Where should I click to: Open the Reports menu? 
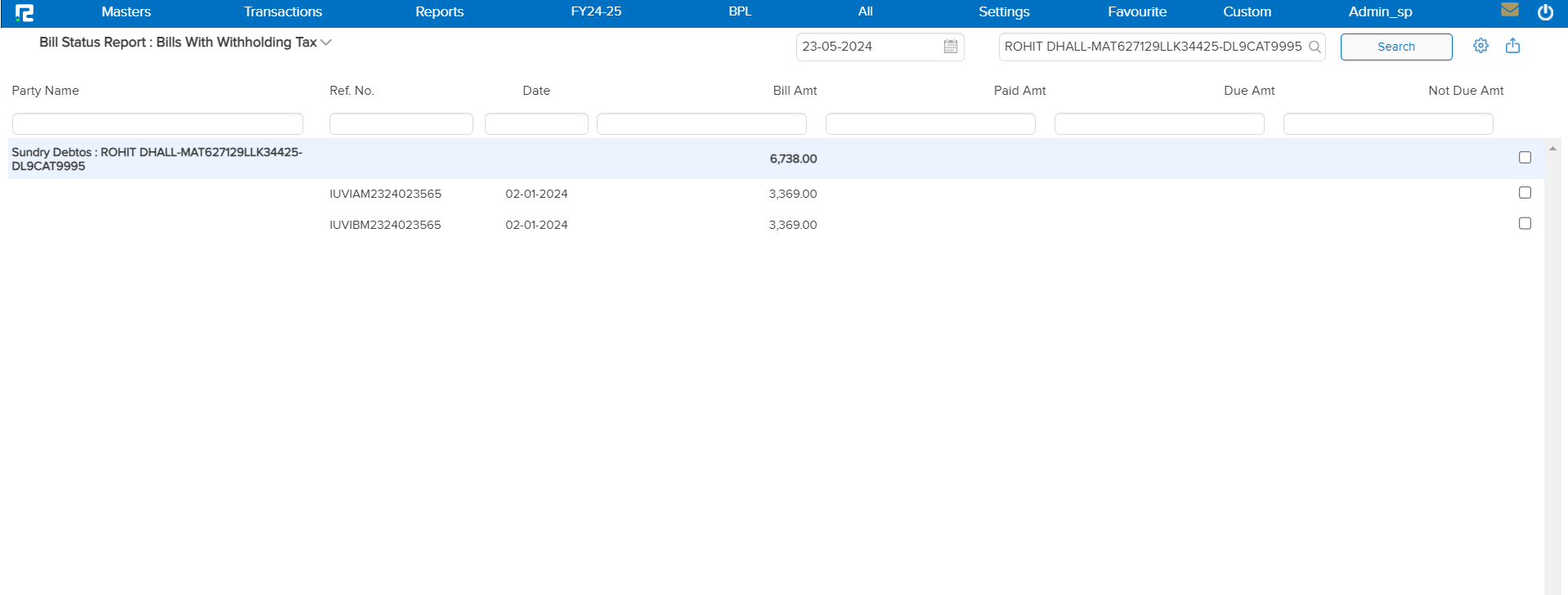pos(439,11)
